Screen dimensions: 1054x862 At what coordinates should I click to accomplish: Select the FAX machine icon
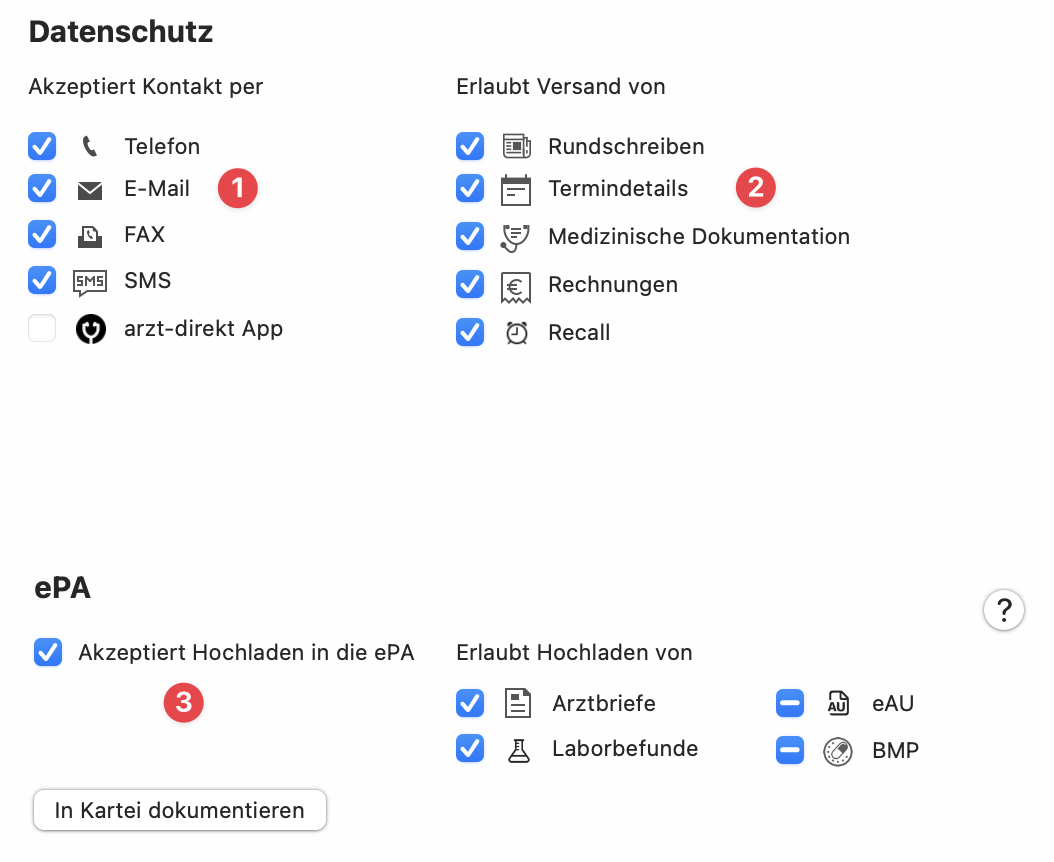point(89,234)
